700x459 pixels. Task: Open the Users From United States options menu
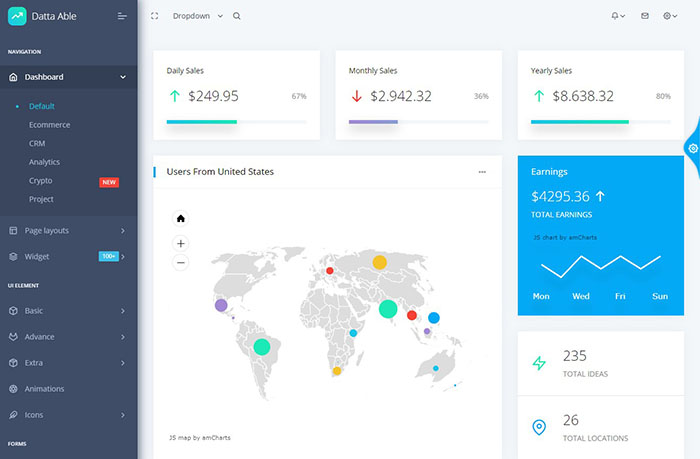tap(482, 172)
